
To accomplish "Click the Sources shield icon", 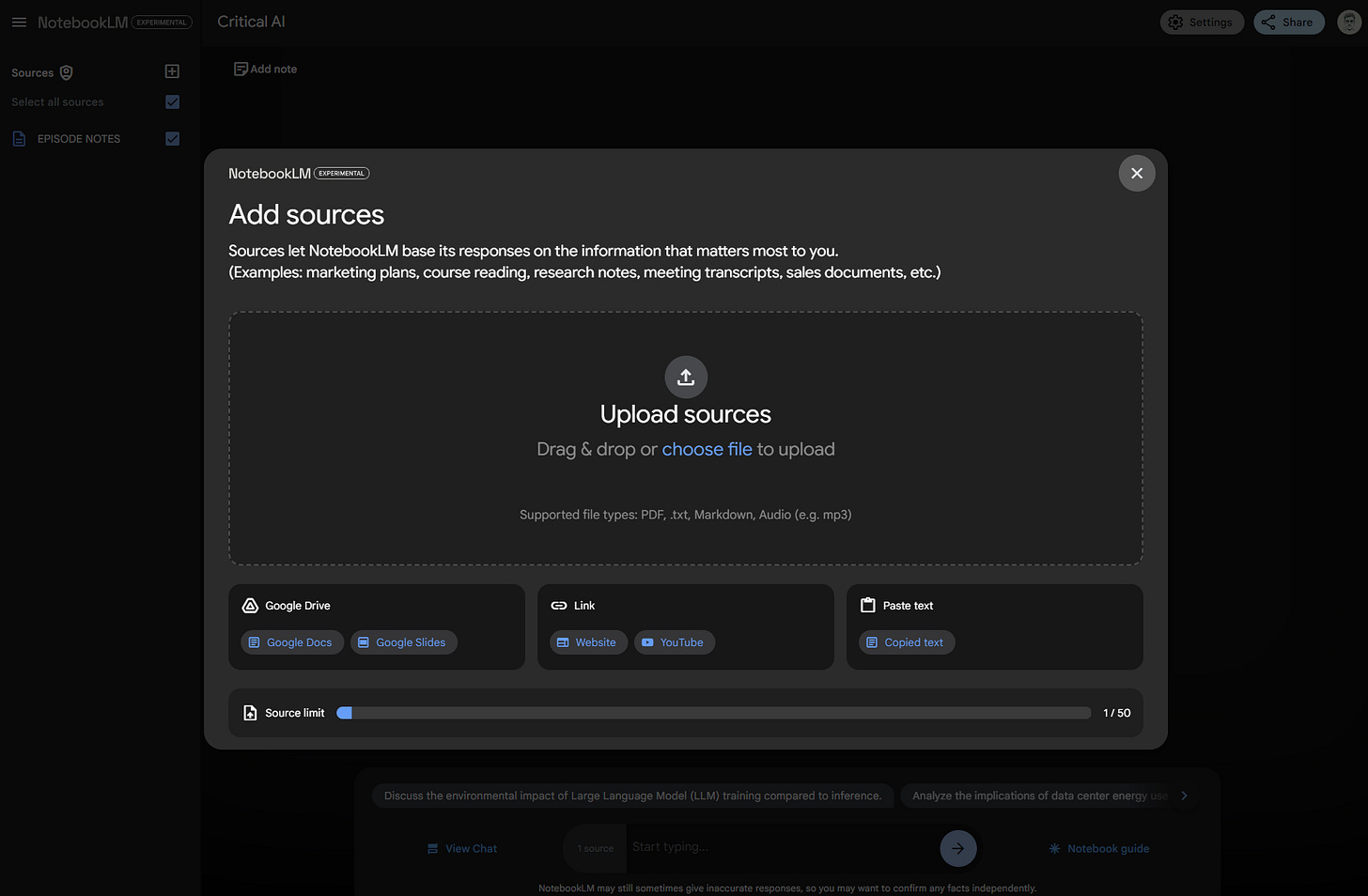I will (x=67, y=72).
